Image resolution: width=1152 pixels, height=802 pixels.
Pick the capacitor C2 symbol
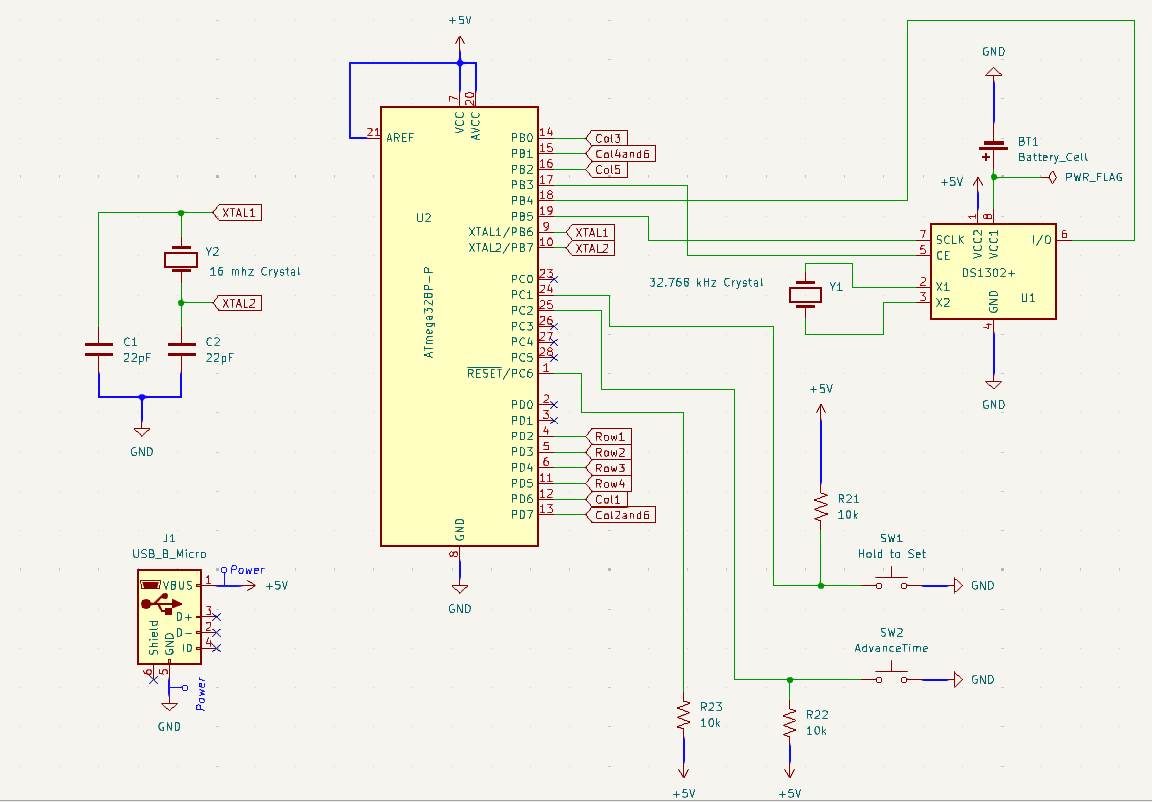pyautogui.click(x=181, y=349)
